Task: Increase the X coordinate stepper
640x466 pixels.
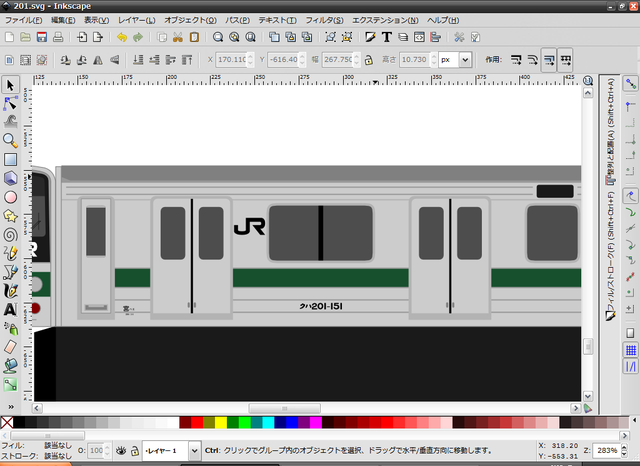Action: coord(251,56)
